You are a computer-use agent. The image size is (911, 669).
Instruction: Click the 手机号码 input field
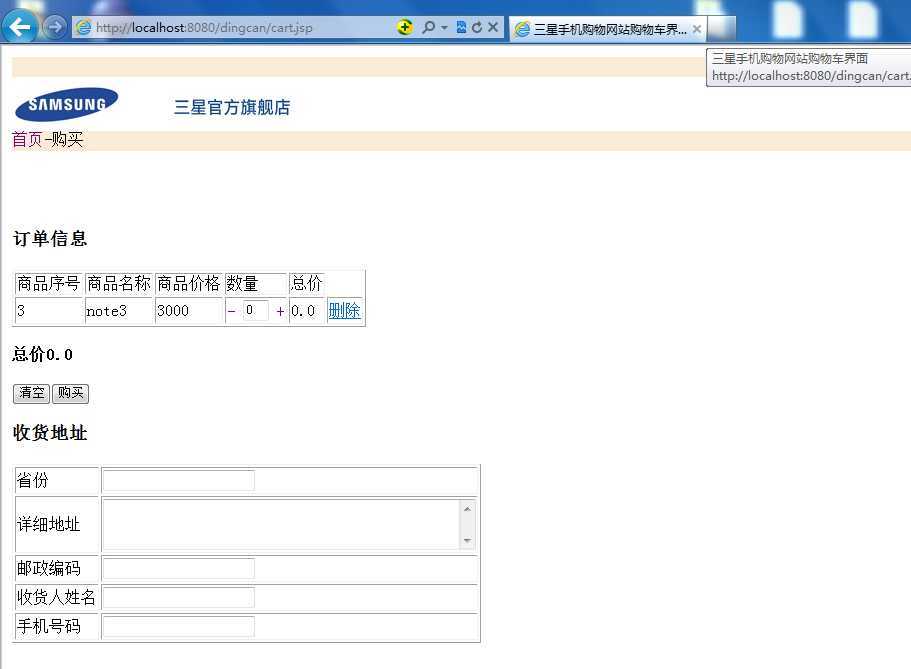(178, 627)
